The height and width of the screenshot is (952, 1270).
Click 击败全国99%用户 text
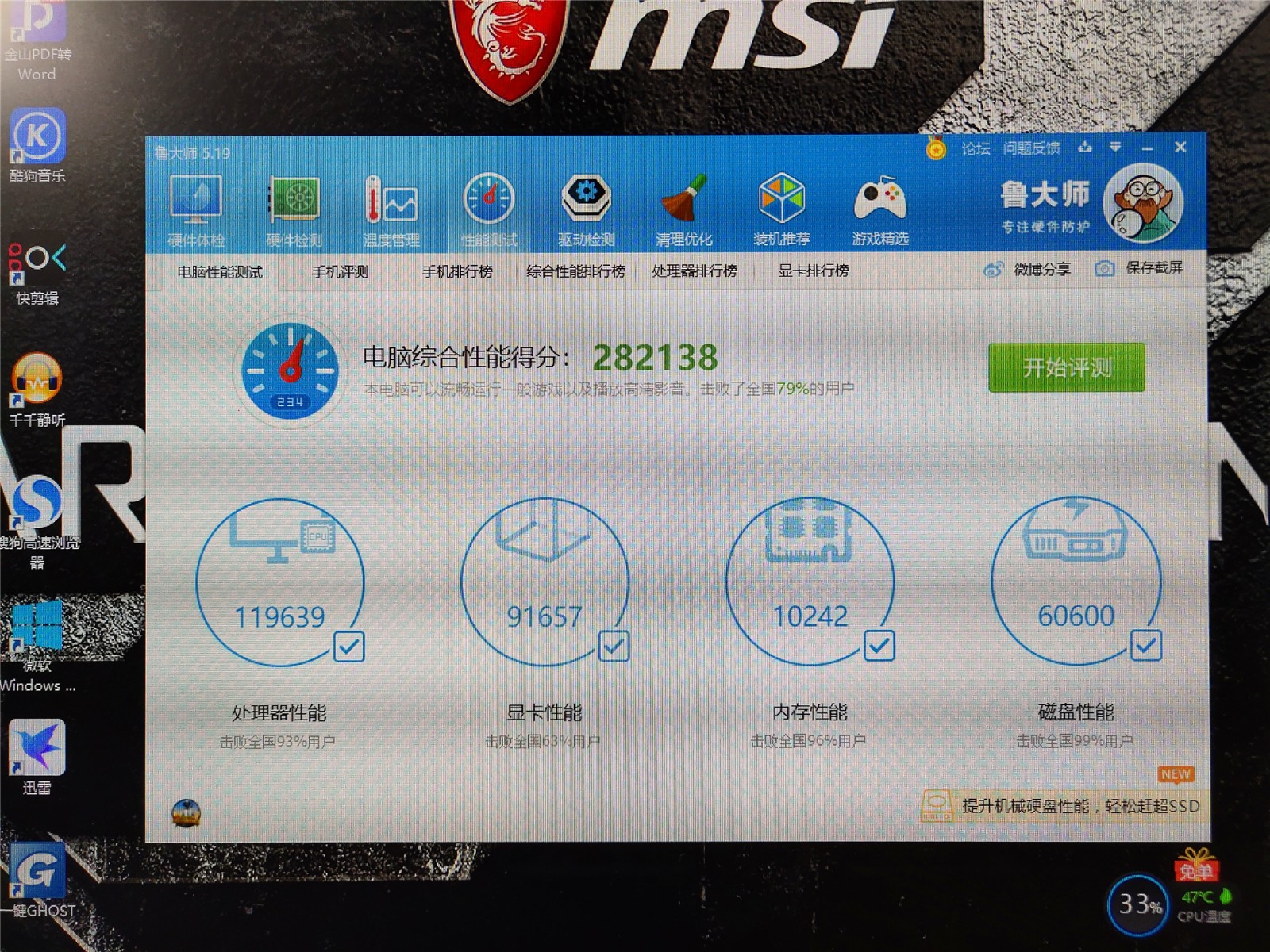point(1075,741)
